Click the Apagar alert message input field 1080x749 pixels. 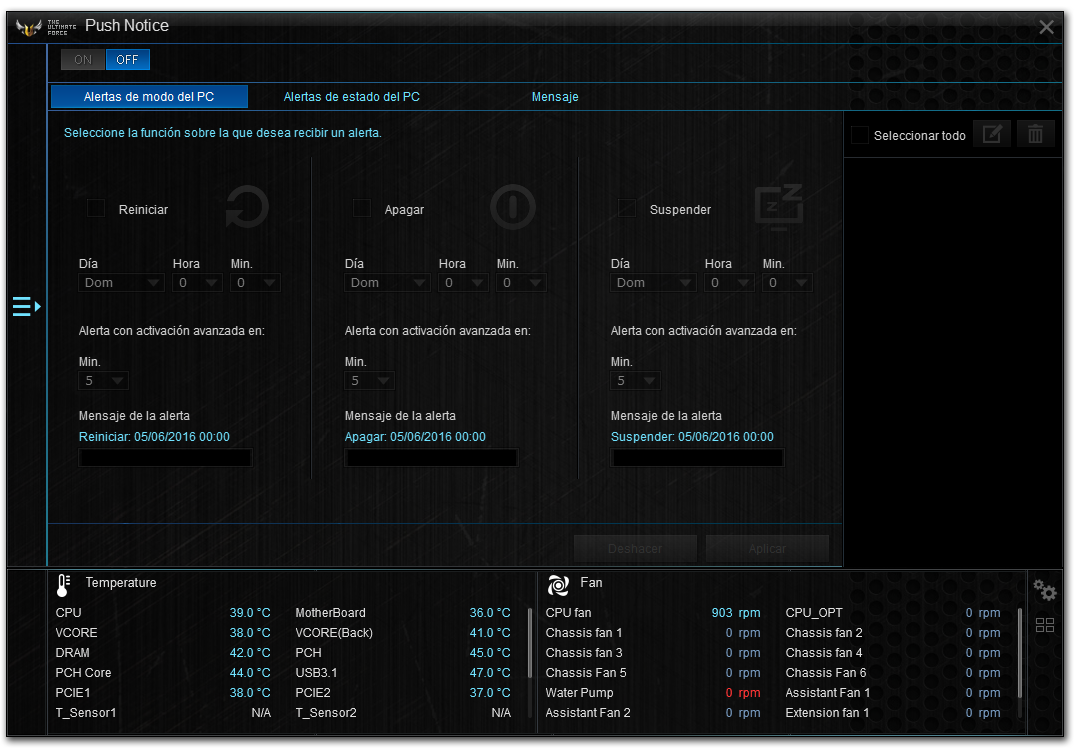pyautogui.click(x=431, y=458)
